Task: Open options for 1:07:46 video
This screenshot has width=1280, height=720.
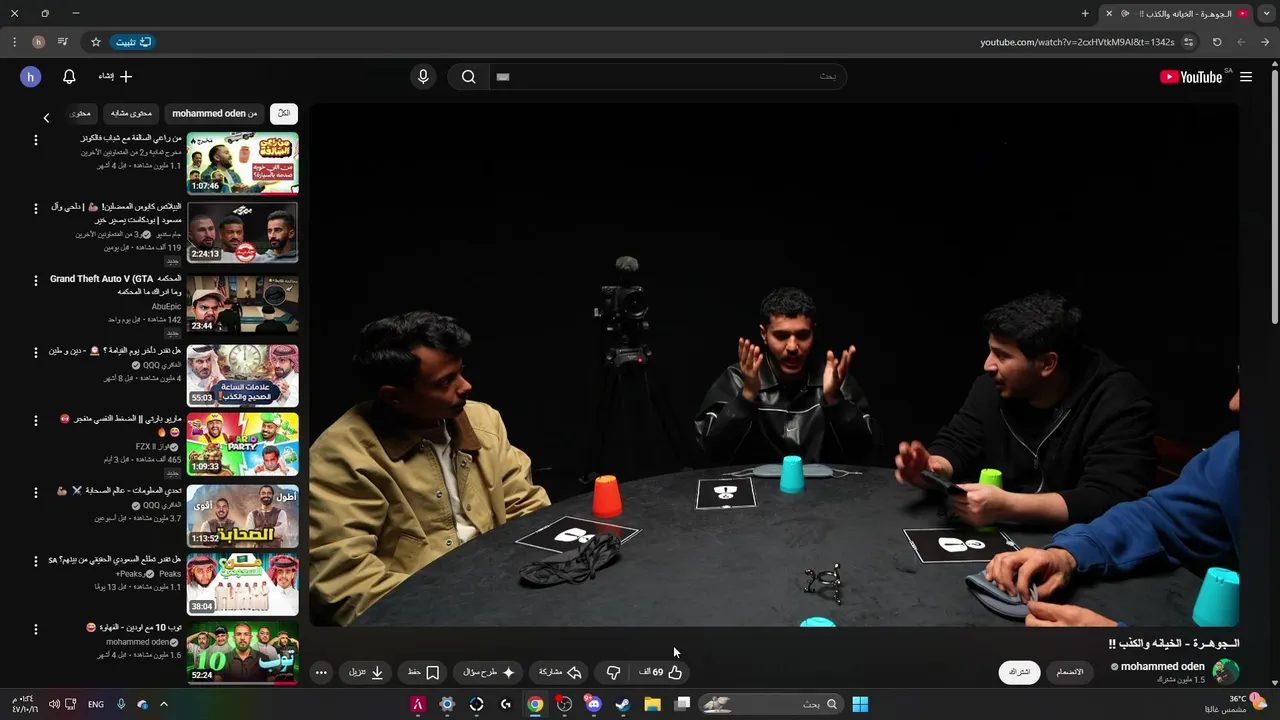Action: point(36,140)
